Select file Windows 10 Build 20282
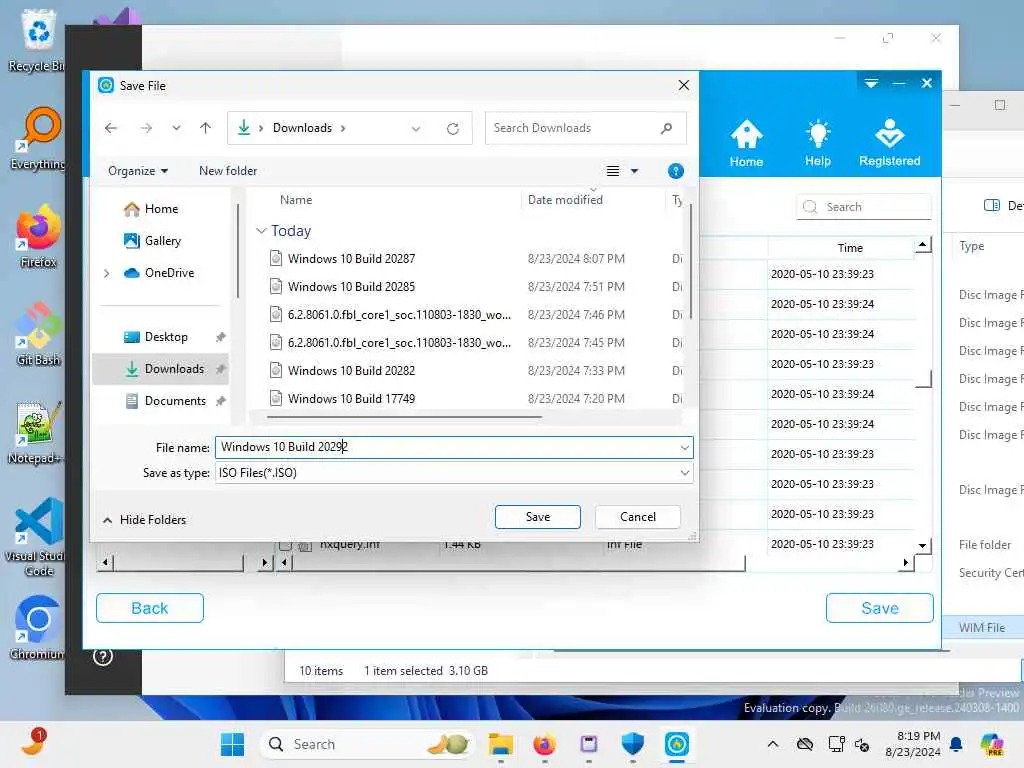This screenshot has height=768, width=1024. pos(351,371)
